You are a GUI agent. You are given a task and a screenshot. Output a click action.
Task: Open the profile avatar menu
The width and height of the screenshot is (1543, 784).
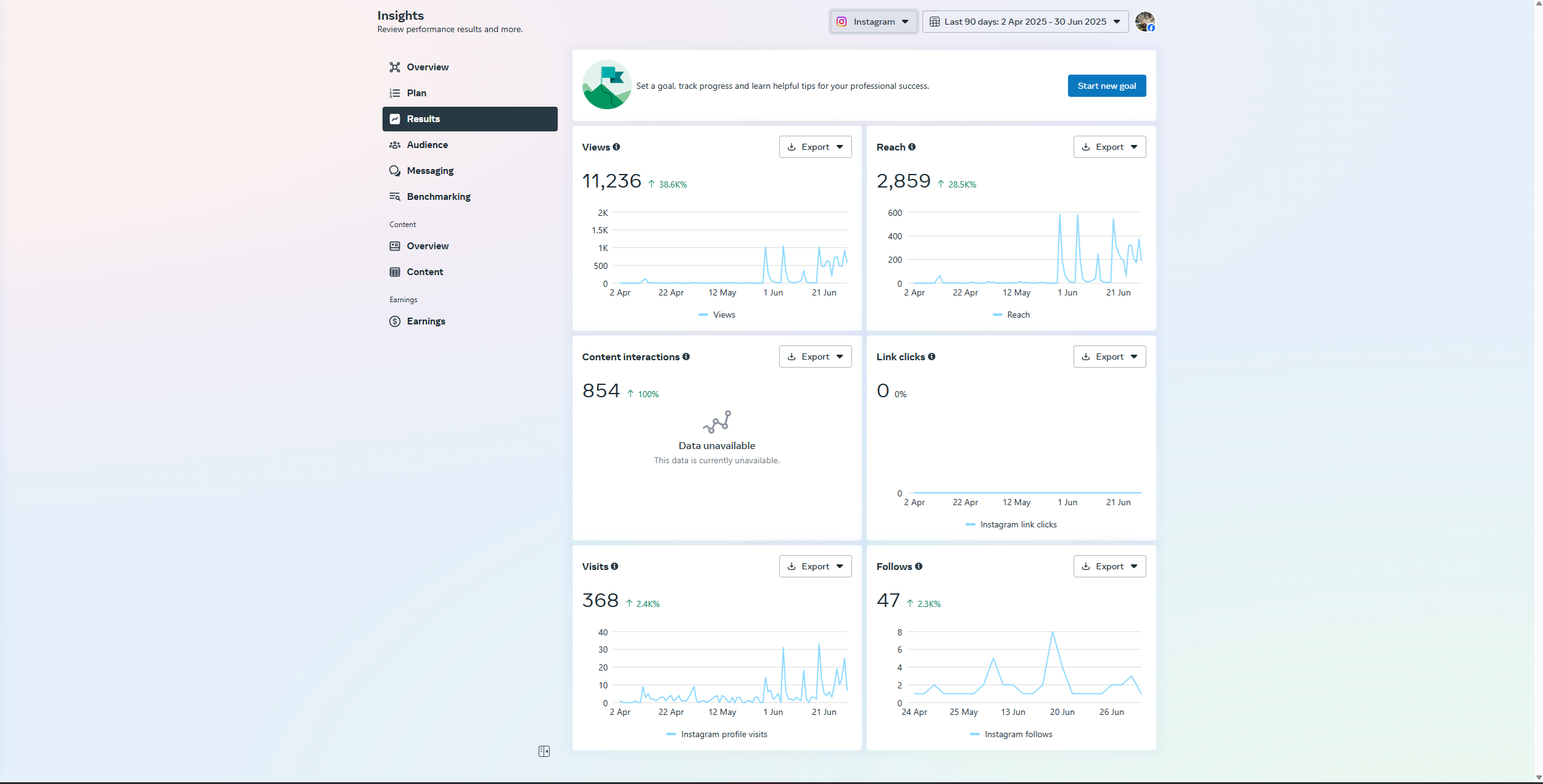[1144, 22]
